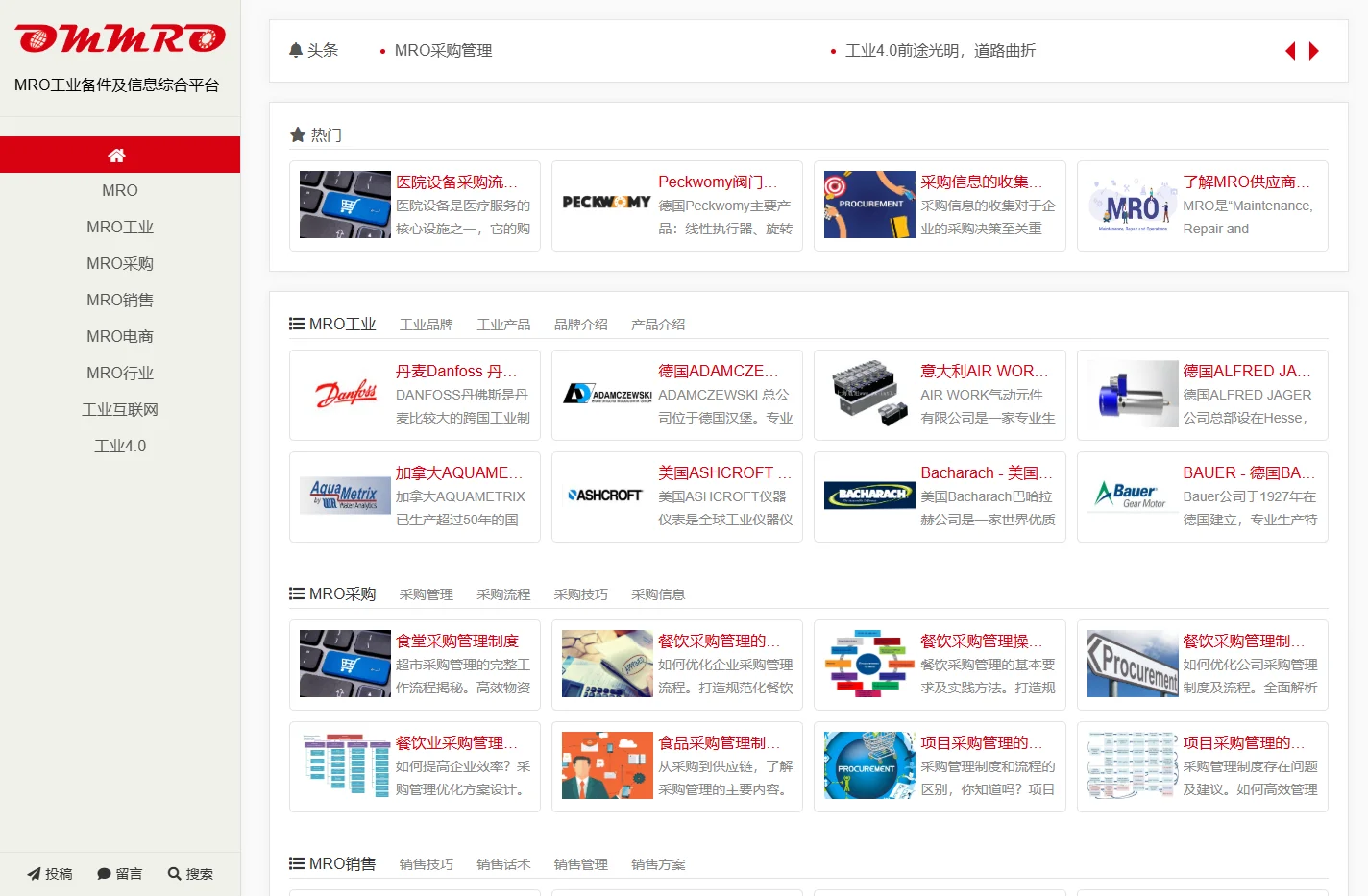This screenshot has width=1368, height=896.
Task: Open article 加拿大AQUAME…
Action: click(459, 473)
